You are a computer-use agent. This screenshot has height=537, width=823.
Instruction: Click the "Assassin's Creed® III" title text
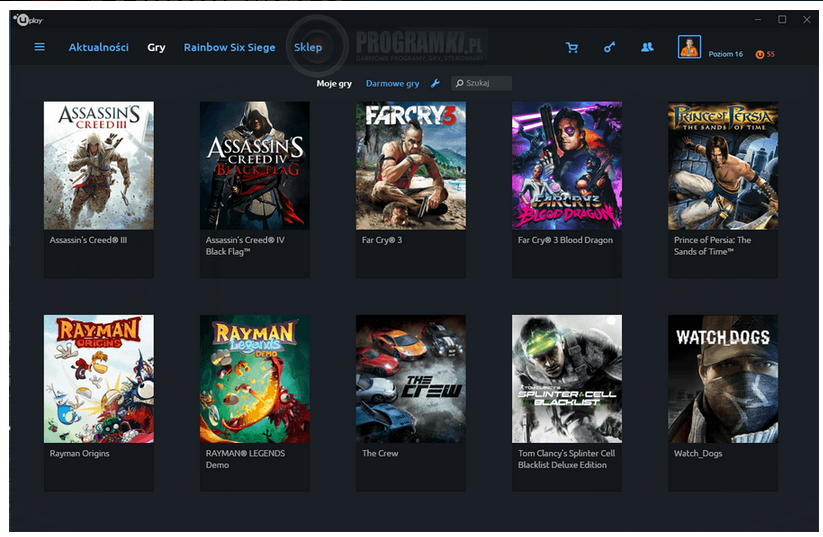(x=88, y=240)
